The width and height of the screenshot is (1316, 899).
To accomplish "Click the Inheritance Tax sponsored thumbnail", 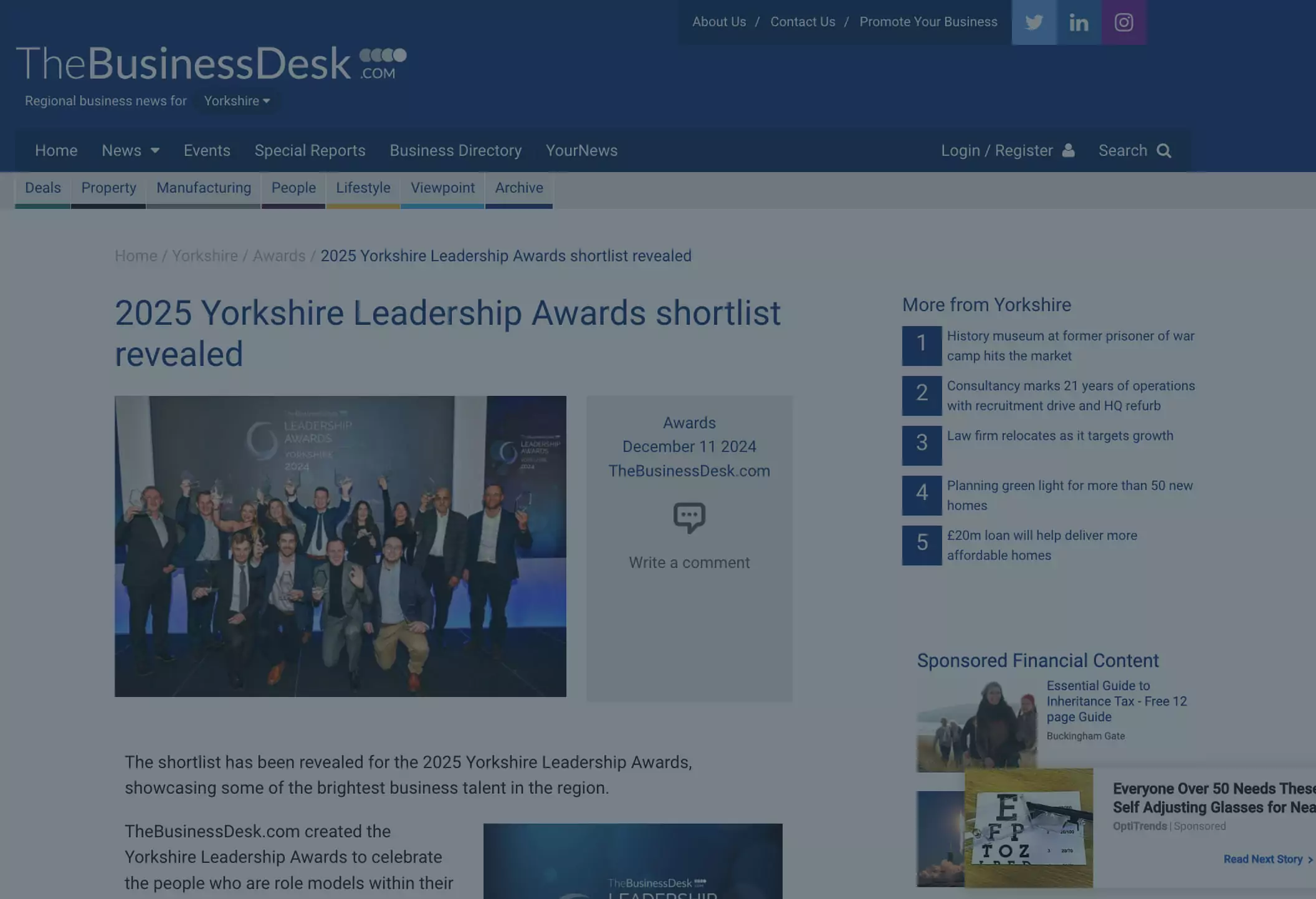I will [976, 726].
